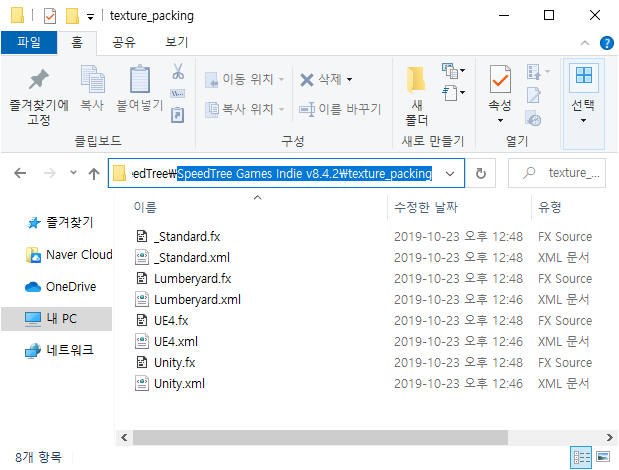619x470 pixels.
Task: Click the Properties (속성) checkmark icon
Action: 500,79
